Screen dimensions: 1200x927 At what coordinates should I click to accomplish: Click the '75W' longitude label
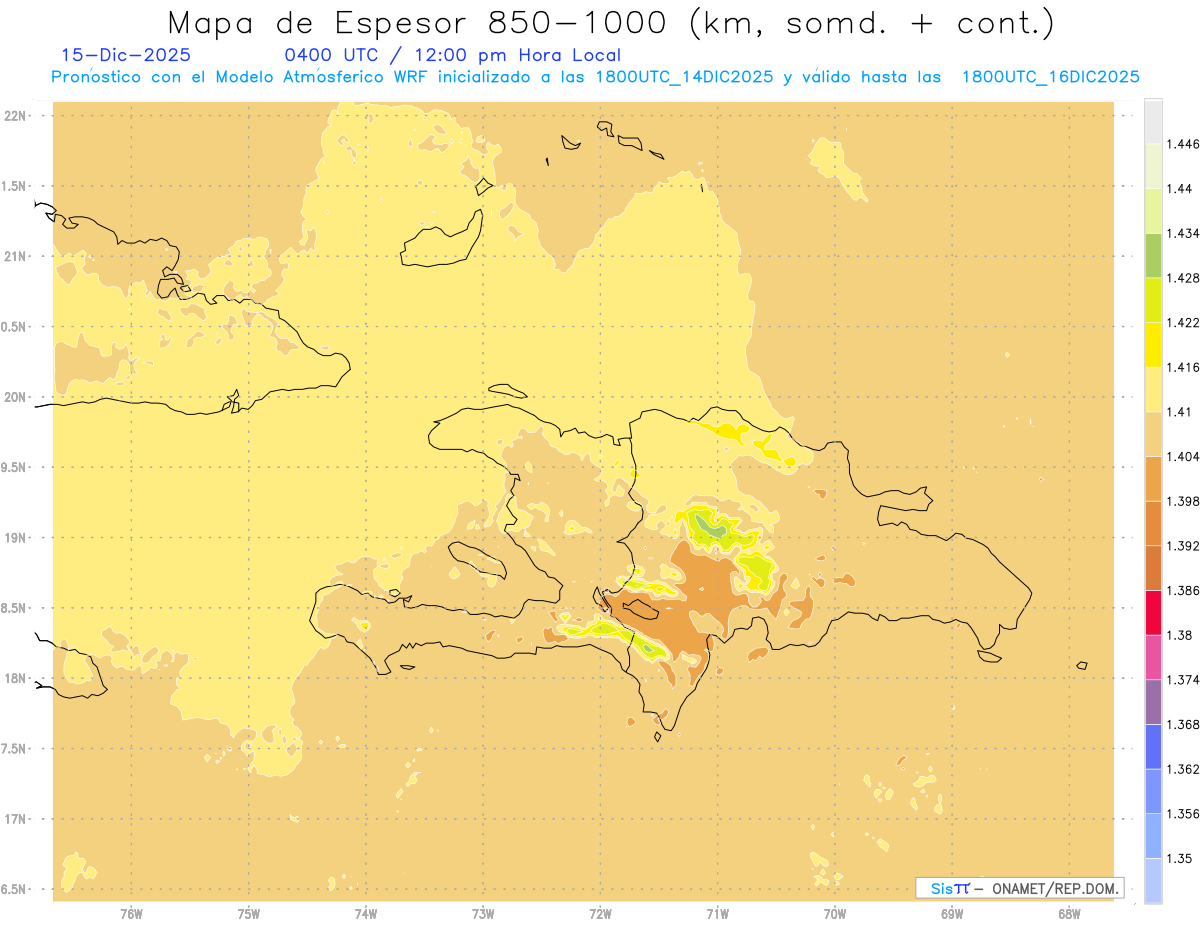(x=249, y=914)
